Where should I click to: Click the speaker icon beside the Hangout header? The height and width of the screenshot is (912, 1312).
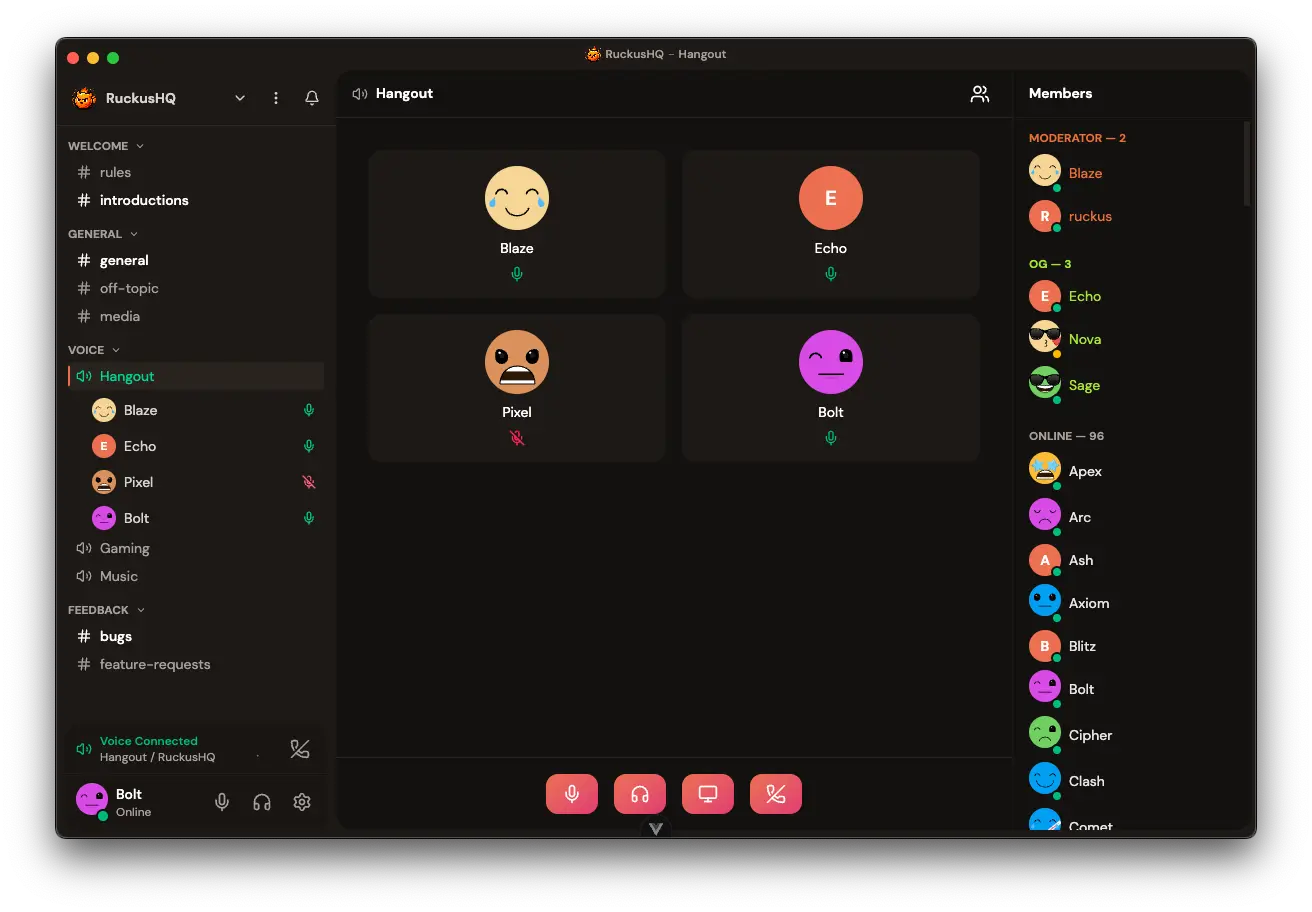[x=360, y=94]
